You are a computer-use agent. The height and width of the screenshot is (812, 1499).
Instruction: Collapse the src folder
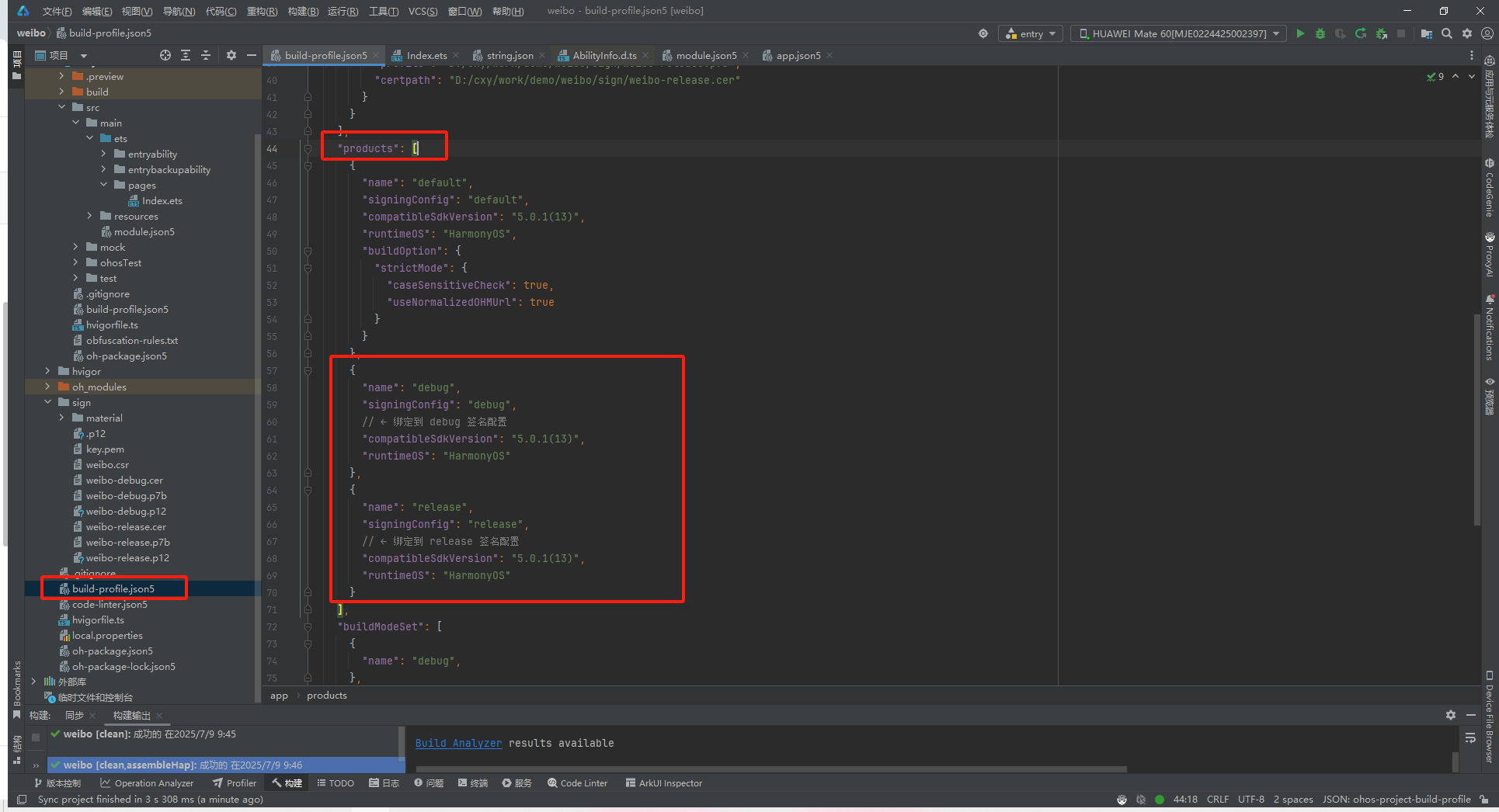coord(61,107)
